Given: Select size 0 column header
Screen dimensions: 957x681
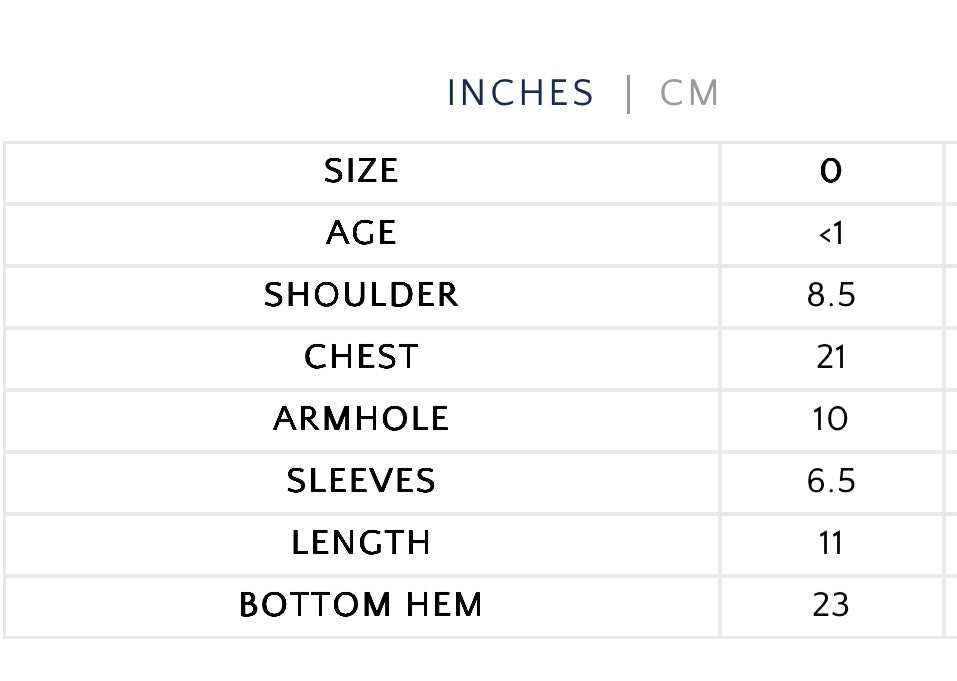Looking at the screenshot, I should point(831,171).
